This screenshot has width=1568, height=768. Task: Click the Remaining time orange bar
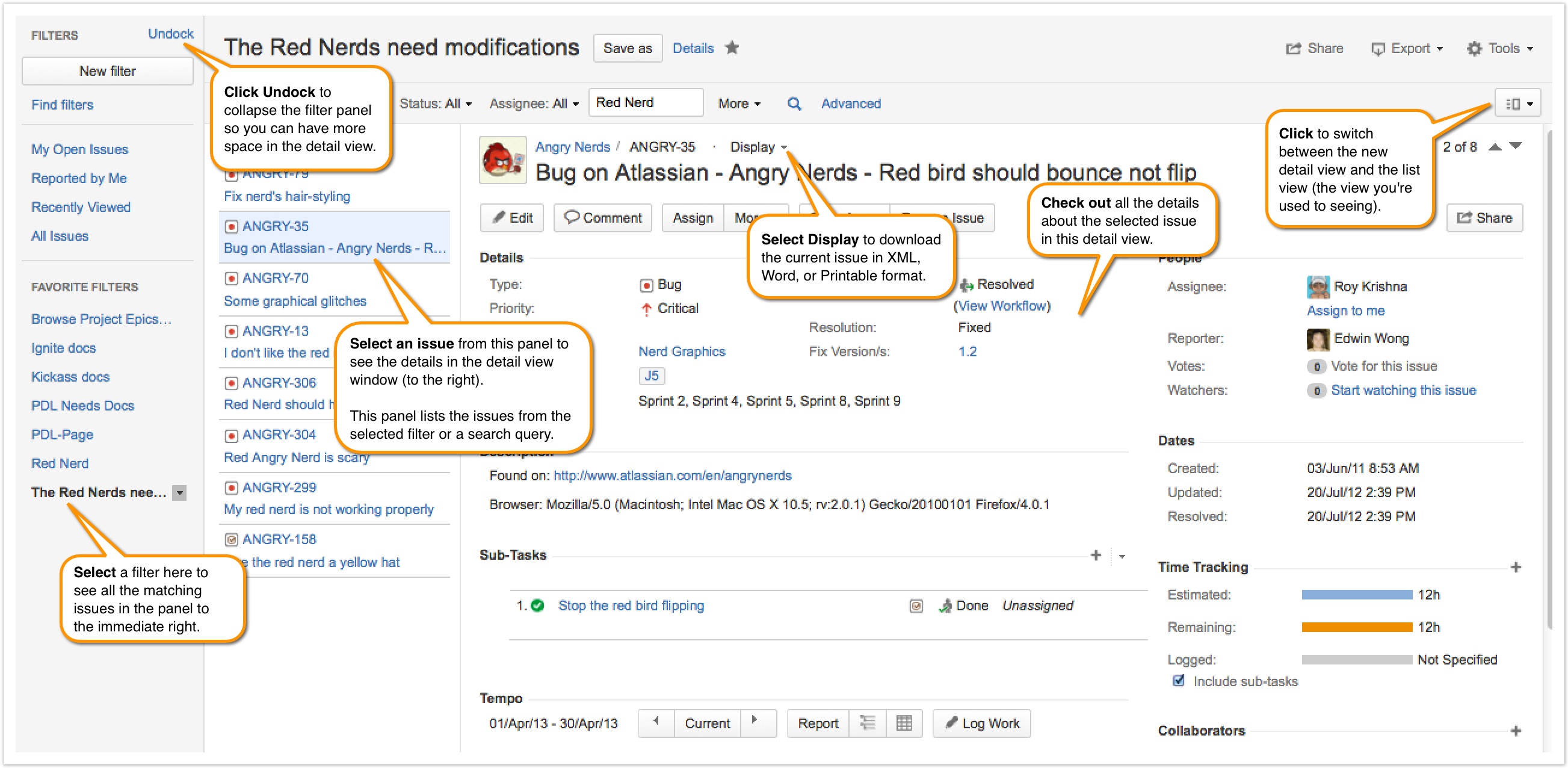coord(1357,627)
